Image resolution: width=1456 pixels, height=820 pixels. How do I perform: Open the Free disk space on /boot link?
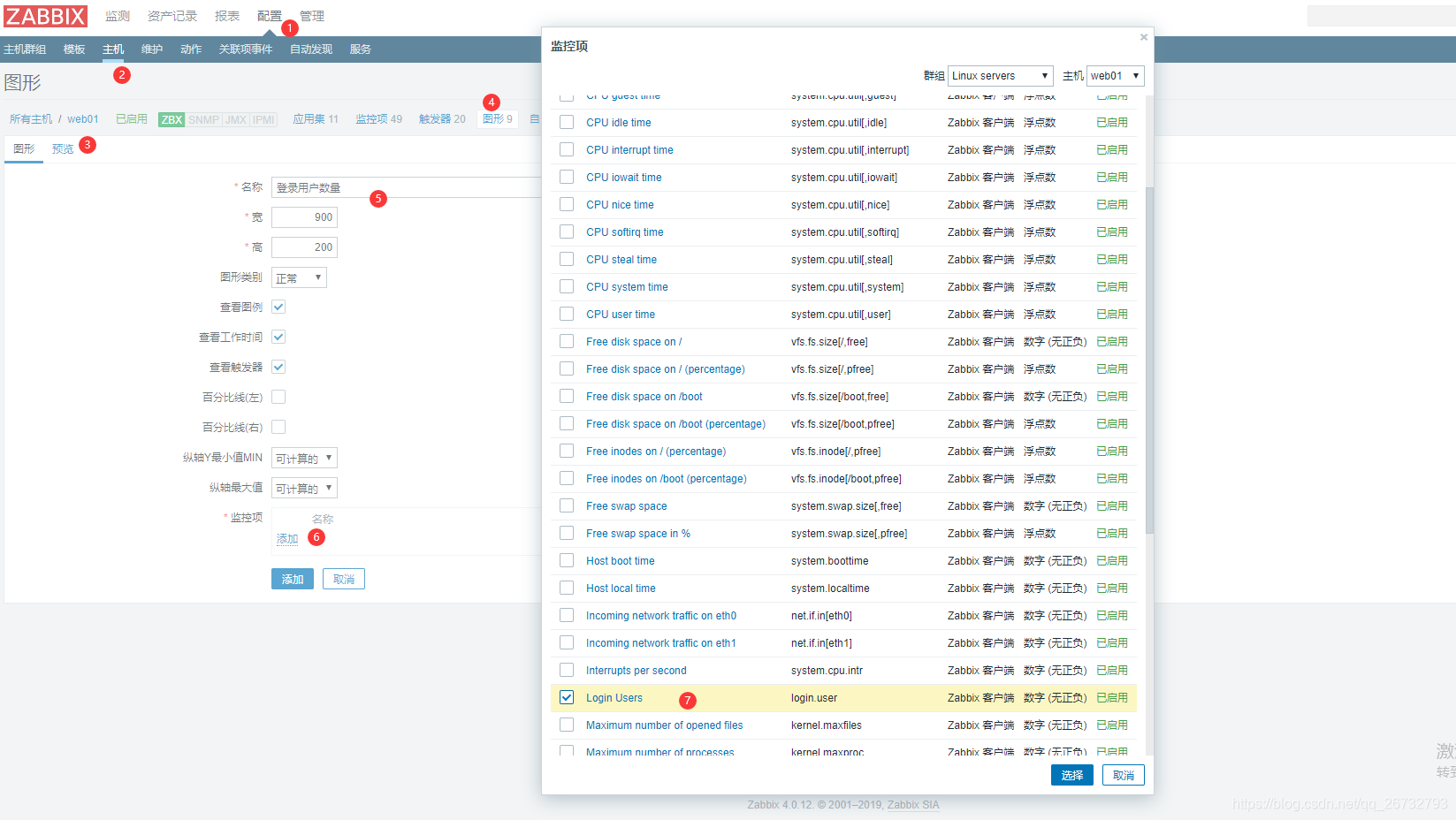coord(644,397)
